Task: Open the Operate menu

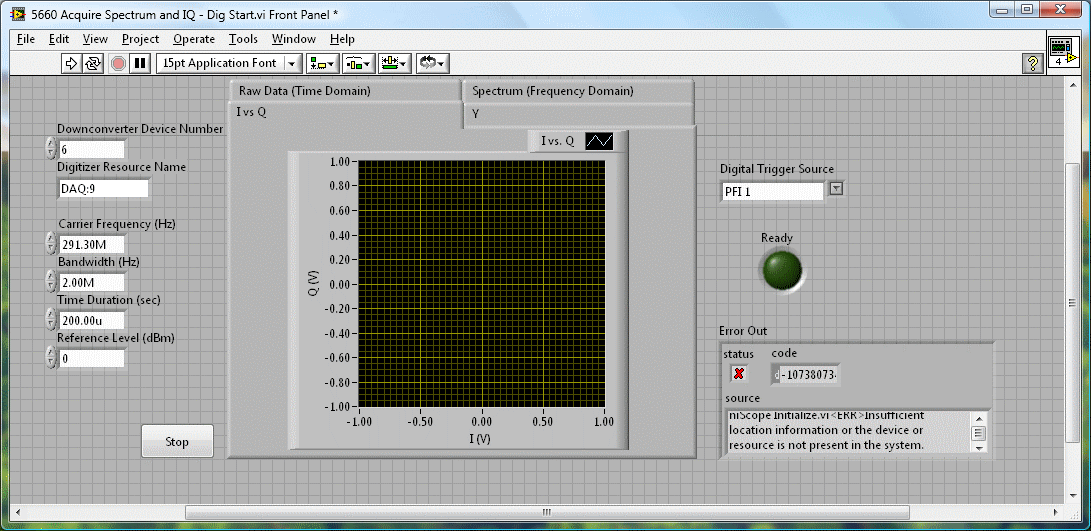Action: pos(194,39)
